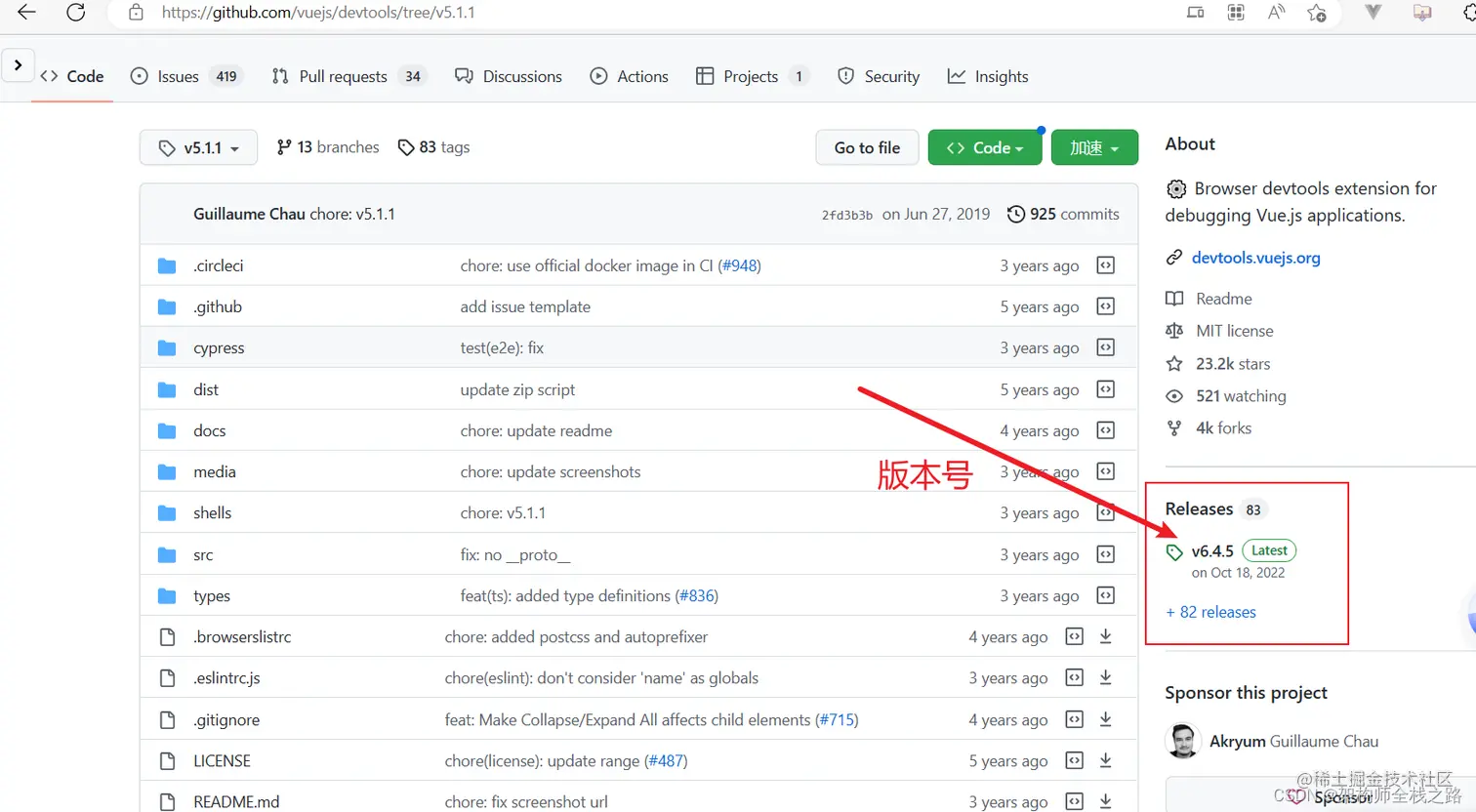Download the .gitignore file via arrow icon
The width and height of the screenshot is (1476, 812).
coord(1105,719)
